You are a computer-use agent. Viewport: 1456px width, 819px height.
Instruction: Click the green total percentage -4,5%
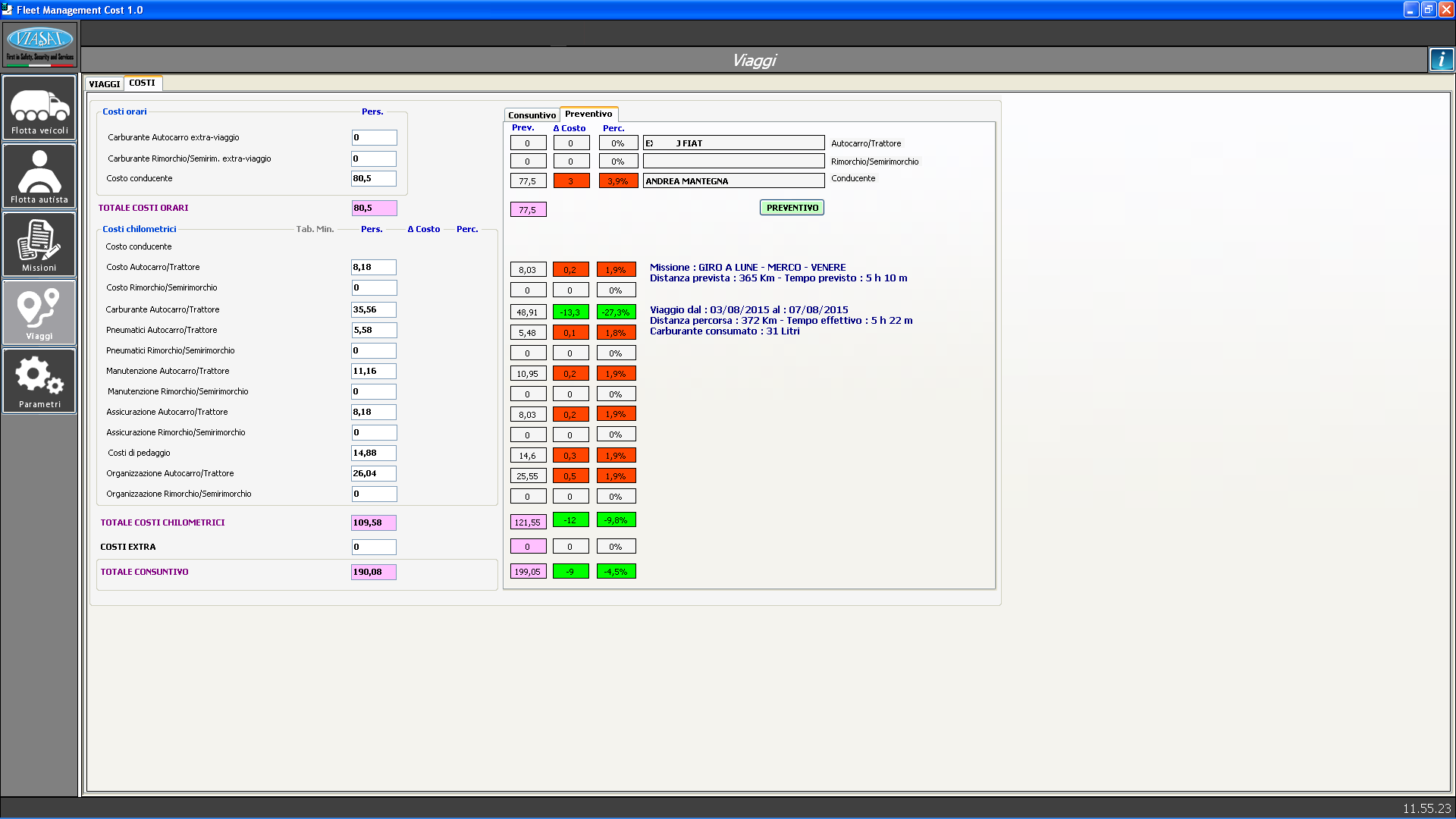(x=616, y=571)
